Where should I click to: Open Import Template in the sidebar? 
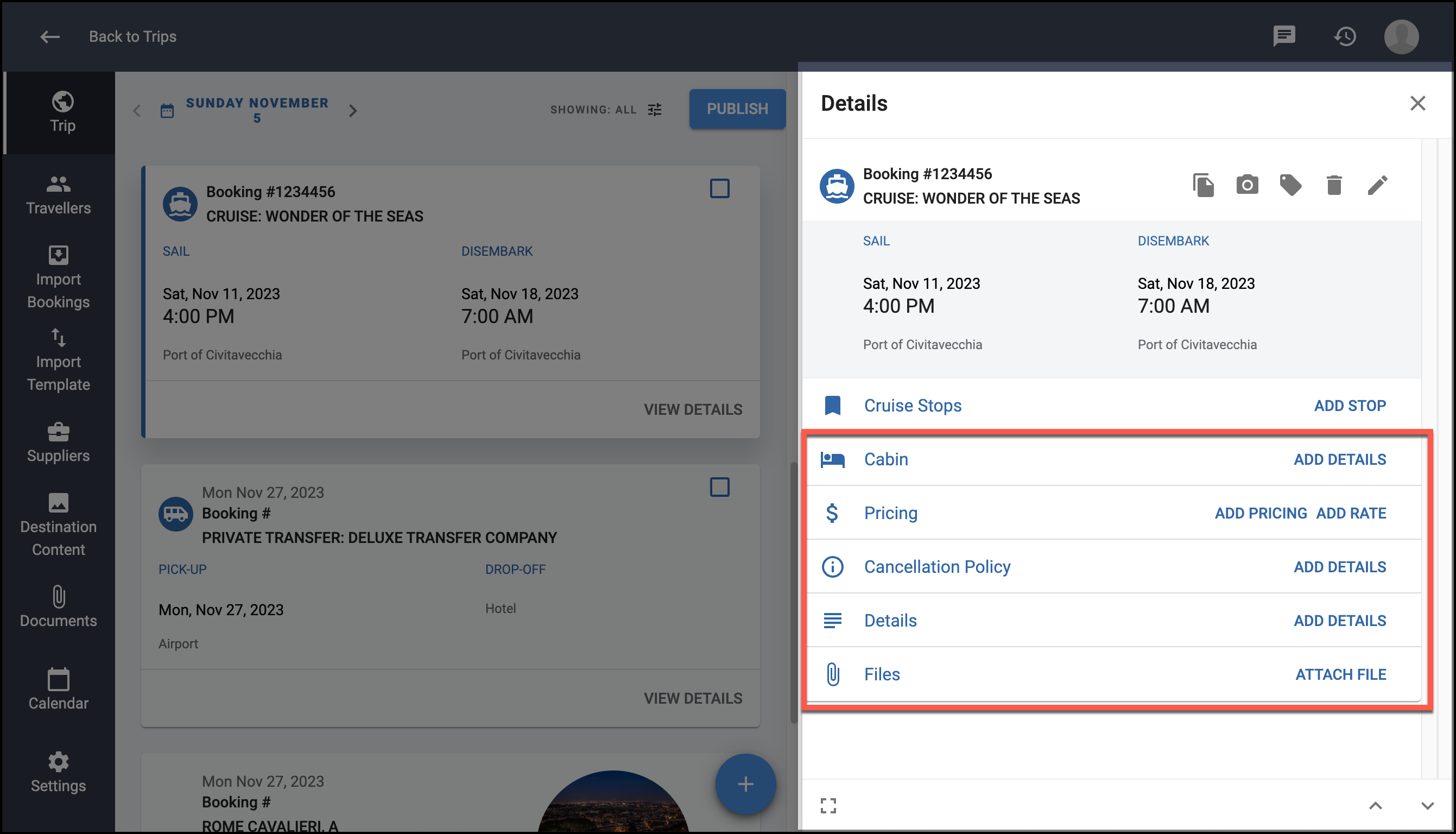[59, 360]
